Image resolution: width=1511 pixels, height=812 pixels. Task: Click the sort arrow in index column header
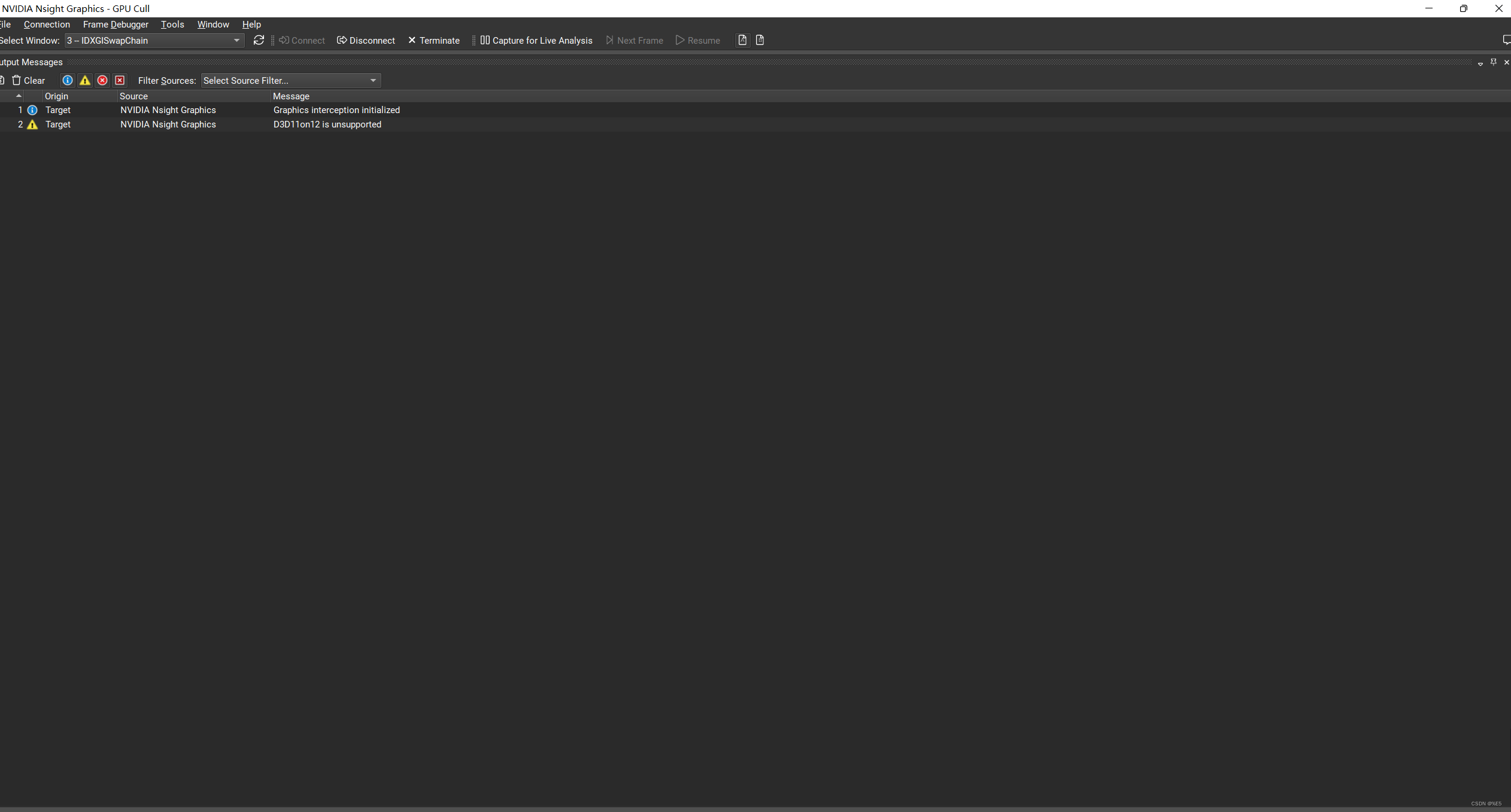tap(19, 96)
